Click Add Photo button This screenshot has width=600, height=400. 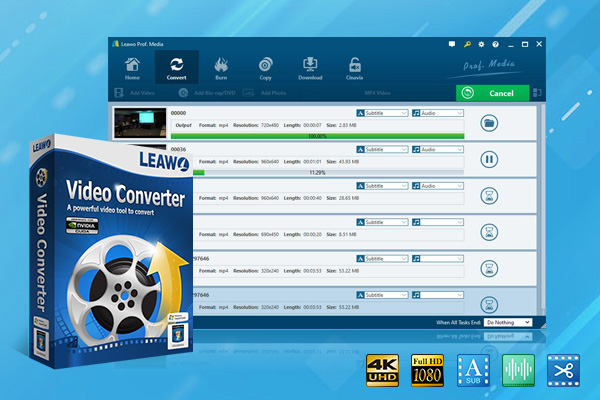[265, 93]
